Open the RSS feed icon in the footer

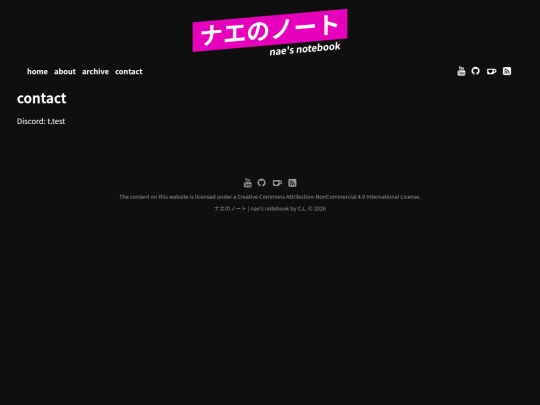(292, 183)
